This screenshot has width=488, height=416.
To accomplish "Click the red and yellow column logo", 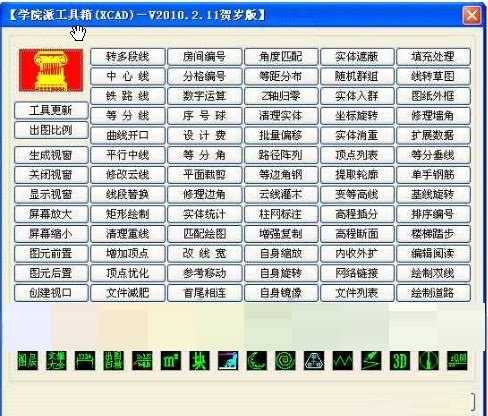I will [x=51, y=70].
